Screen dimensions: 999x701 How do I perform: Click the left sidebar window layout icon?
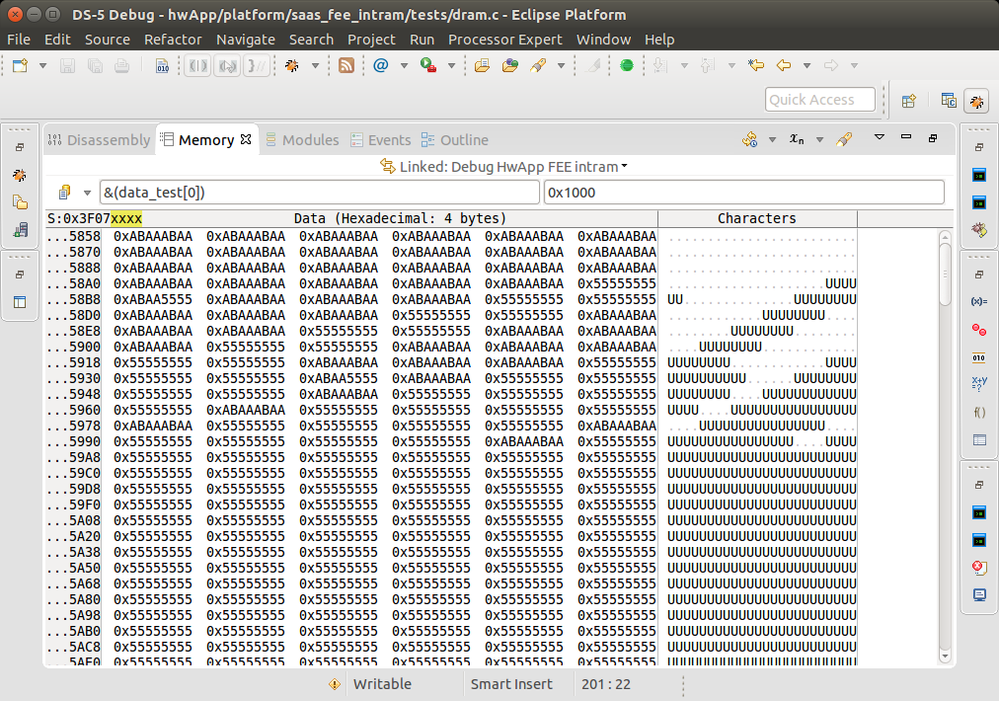tap(20, 302)
